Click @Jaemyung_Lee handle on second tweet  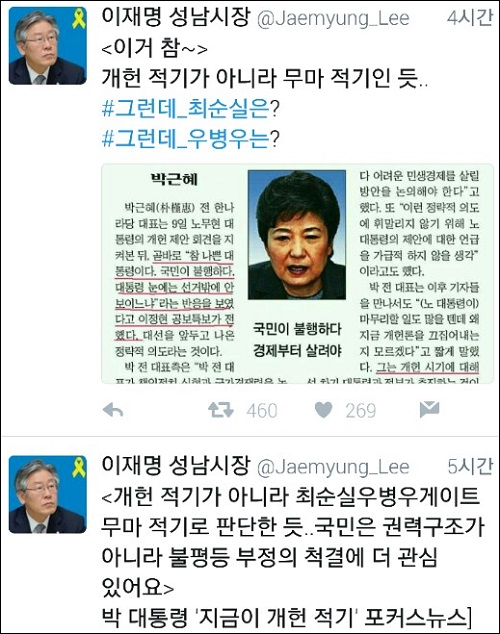[333, 467]
